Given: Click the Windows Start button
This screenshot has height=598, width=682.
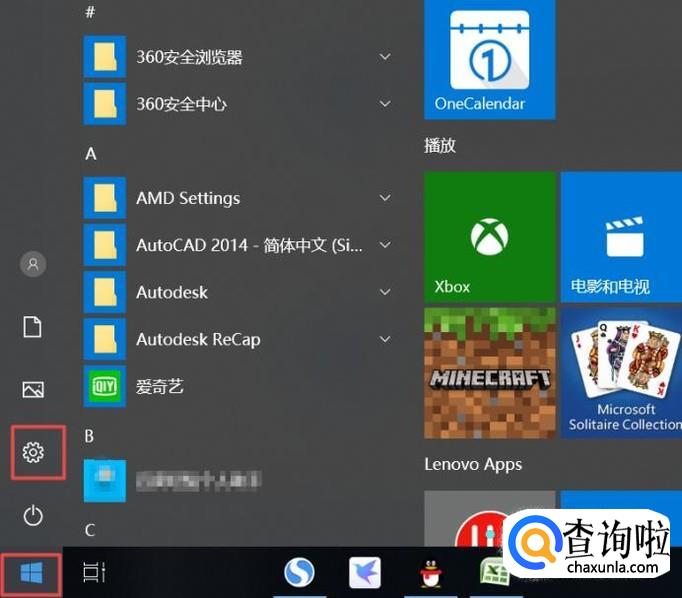Looking at the screenshot, I should [32, 572].
